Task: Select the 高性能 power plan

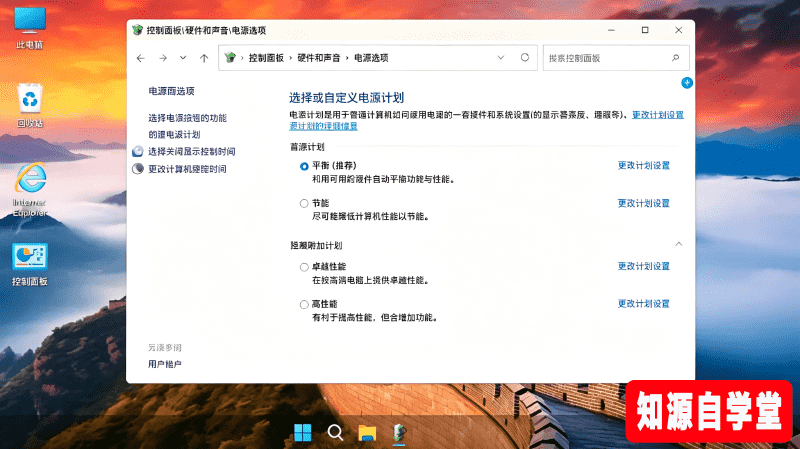Action: 304,305
